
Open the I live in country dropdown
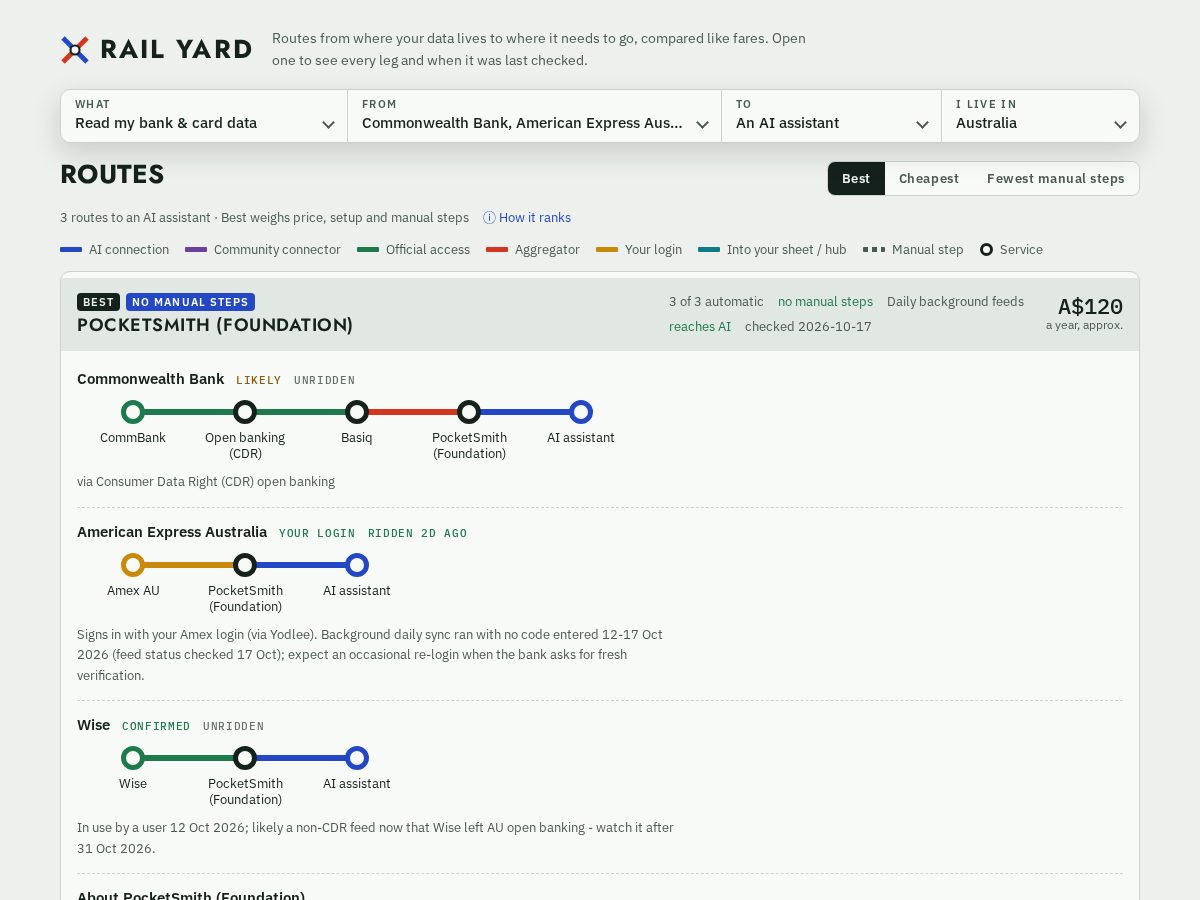tap(1040, 116)
